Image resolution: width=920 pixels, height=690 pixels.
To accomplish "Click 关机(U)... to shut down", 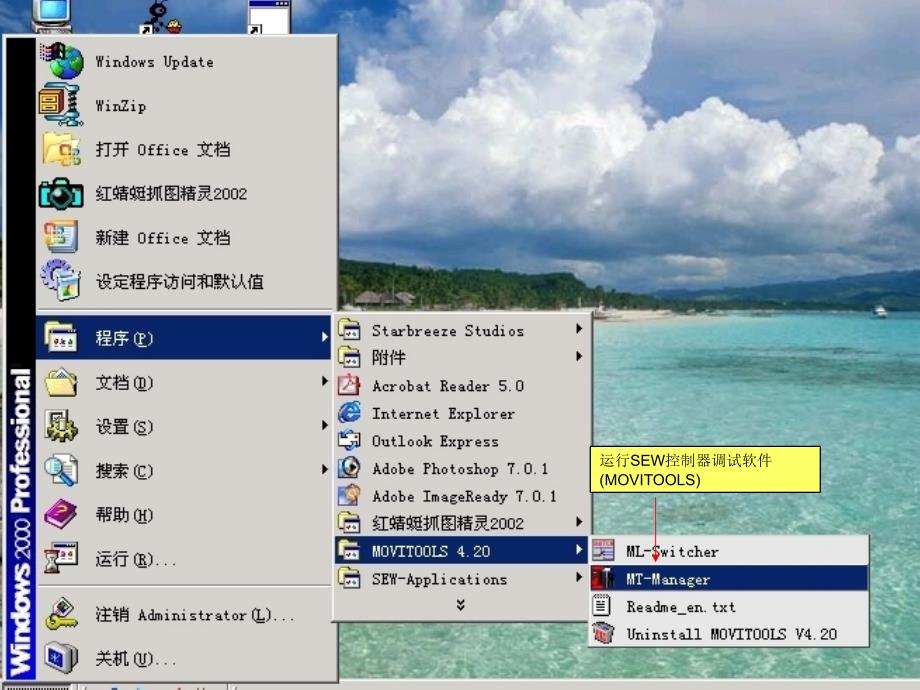I will click(135, 659).
